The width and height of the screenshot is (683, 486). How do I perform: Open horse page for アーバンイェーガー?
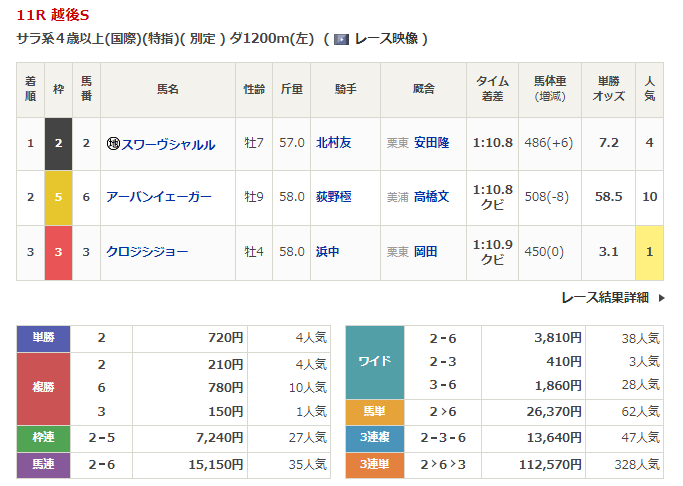point(159,197)
